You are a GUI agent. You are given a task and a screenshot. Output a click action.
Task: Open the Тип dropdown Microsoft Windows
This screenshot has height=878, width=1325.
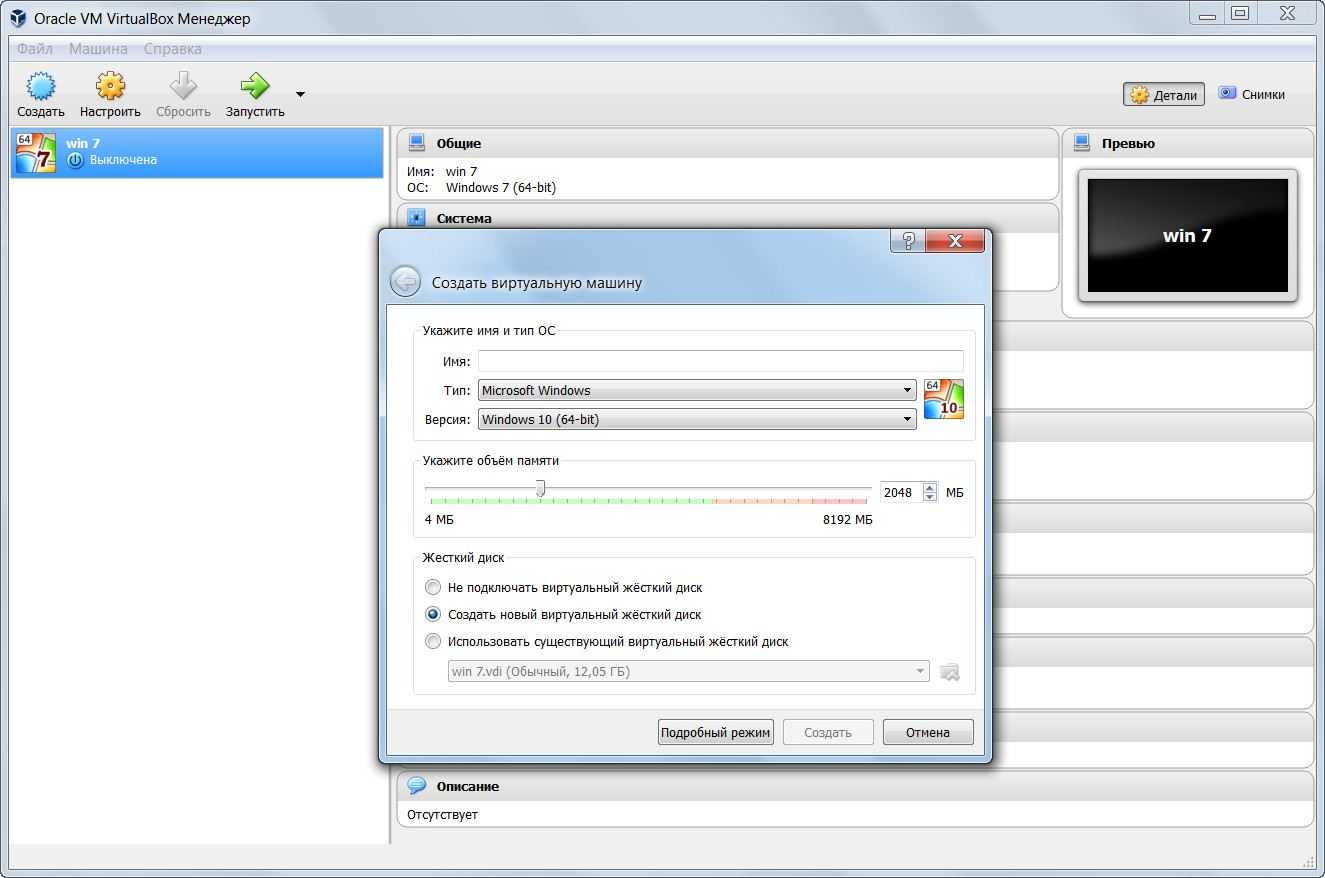point(697,390)
